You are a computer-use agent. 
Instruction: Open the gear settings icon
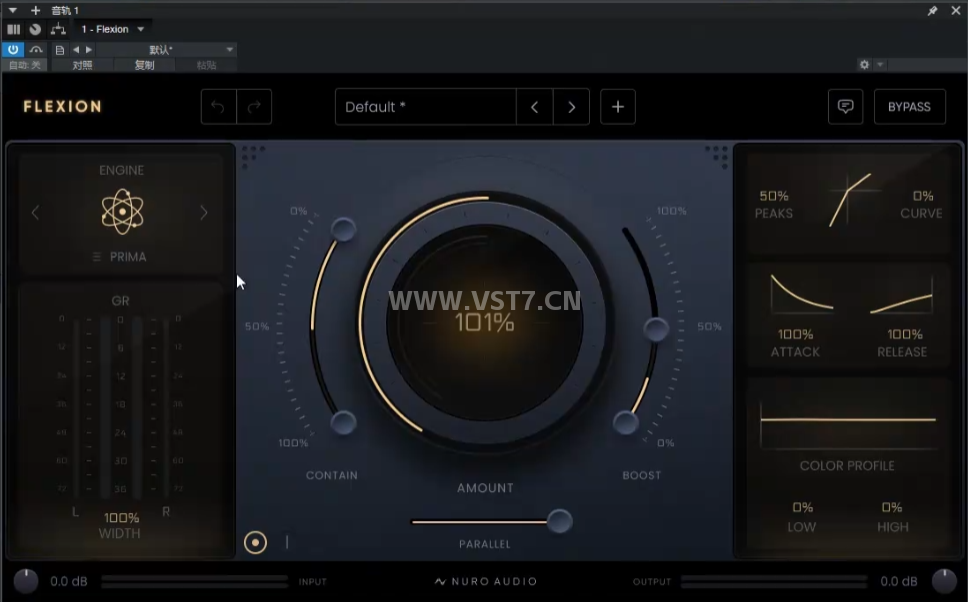864,64
